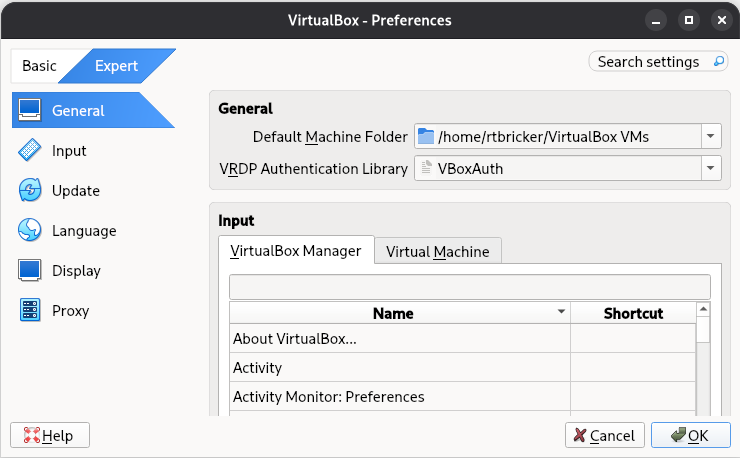Click the file icon beside VBoxAuth
The image size is (740, 458).
point(426,168)
